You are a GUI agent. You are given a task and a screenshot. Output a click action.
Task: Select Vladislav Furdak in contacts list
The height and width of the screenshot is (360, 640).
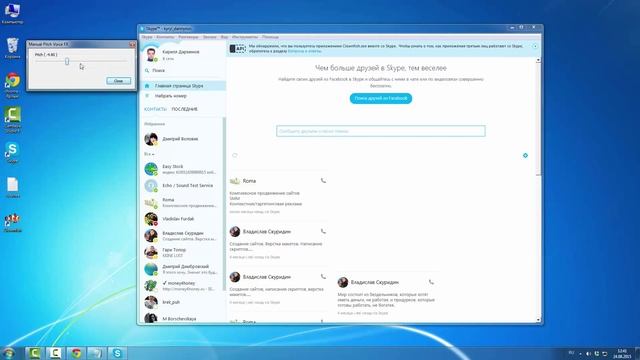pyautogui.click(x=182, y=219)
